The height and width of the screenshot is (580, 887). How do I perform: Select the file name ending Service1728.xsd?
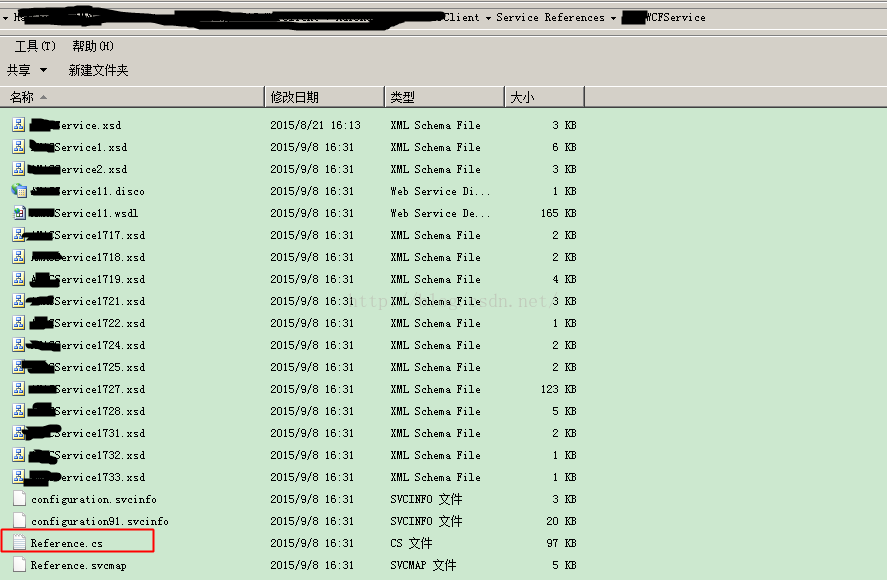coord(87,411)
